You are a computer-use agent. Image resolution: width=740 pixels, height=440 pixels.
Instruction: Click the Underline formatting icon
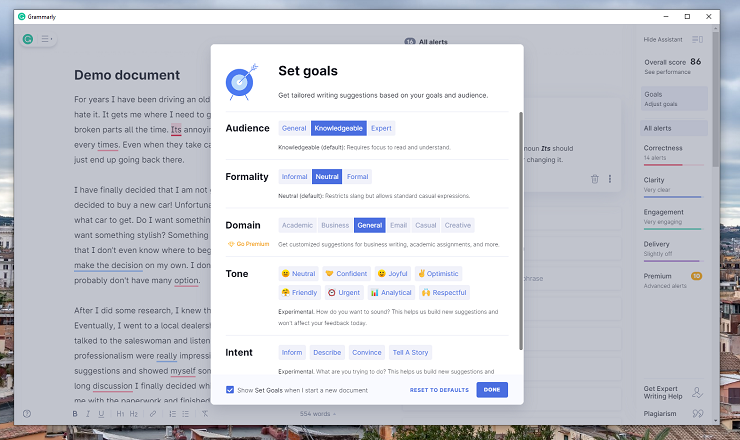[101, 414]
